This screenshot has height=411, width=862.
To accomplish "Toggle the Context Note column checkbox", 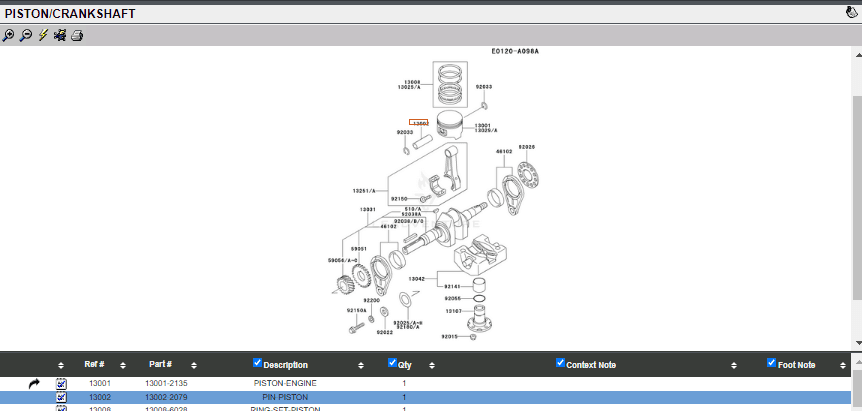I will click(x=561, y=363).
